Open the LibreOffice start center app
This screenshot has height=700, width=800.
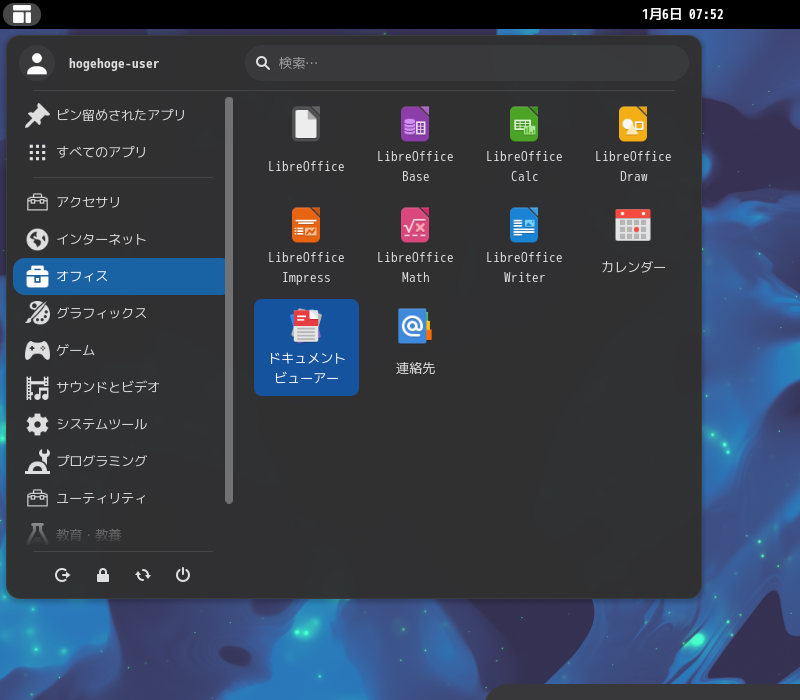click(306, 142)
